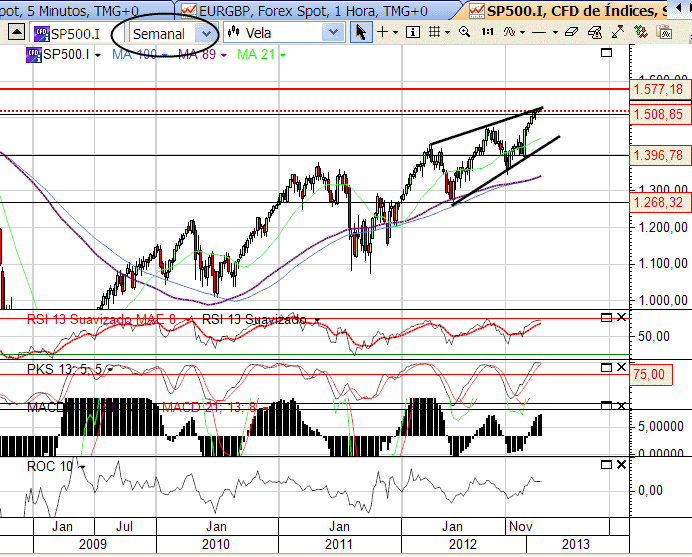Close the RSI indicator panel
This screenshot has width=692, height=557.
[x=621, y=317]
